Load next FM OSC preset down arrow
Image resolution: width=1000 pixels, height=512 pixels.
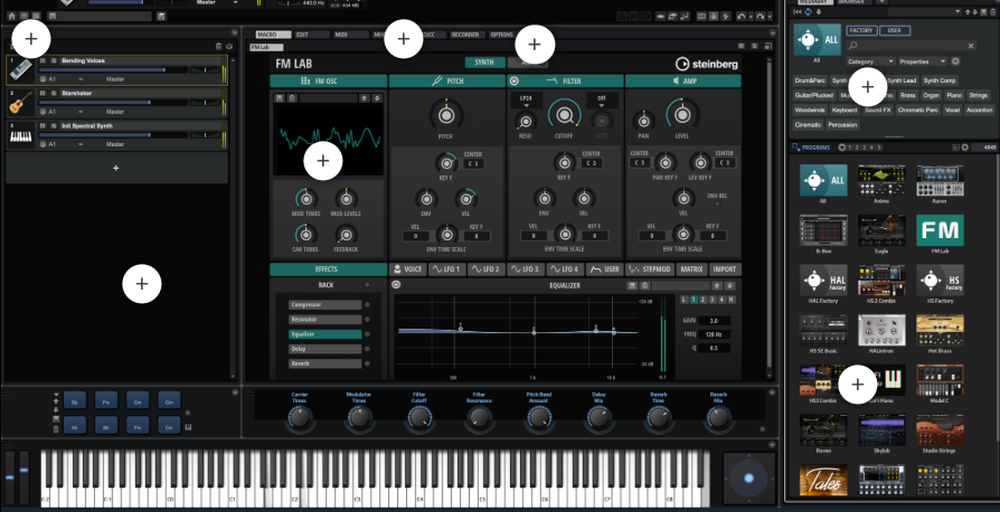(x=378, y=98)
